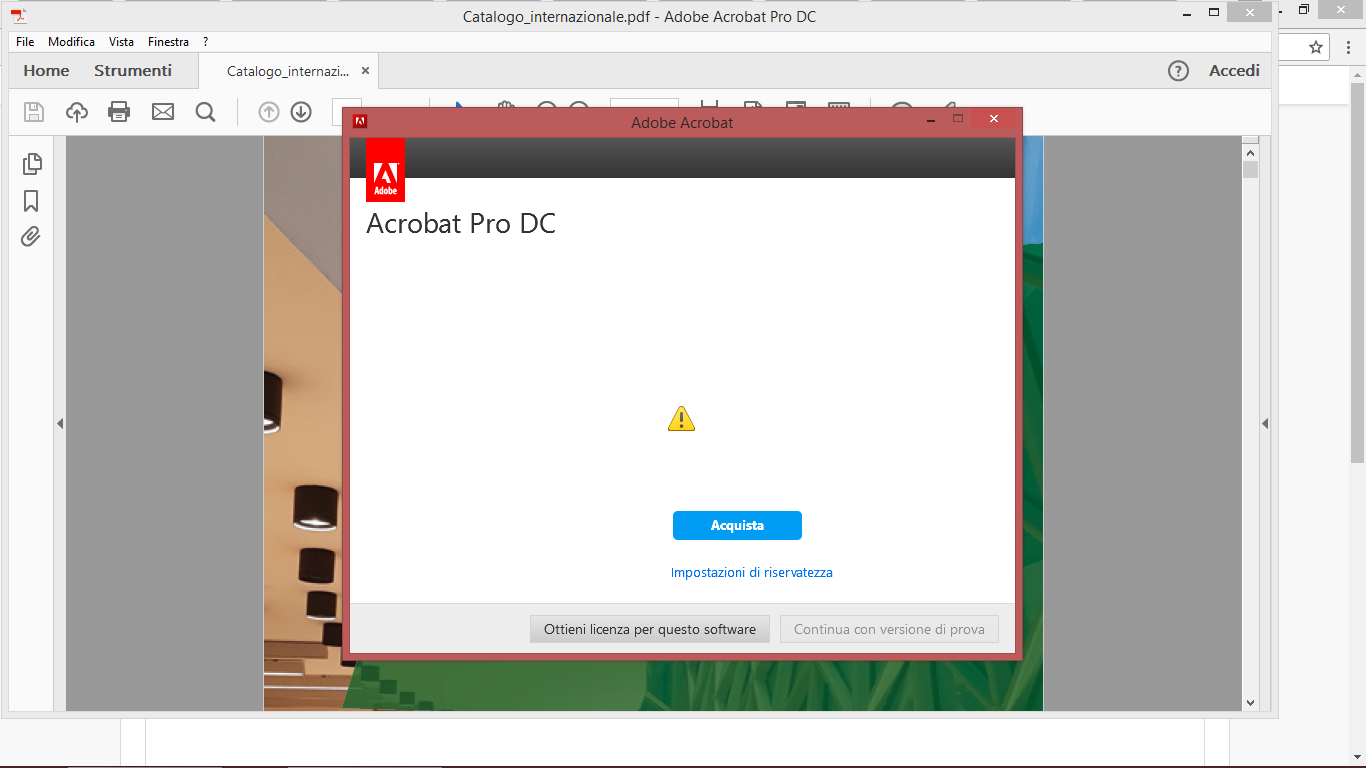Screen dimensions: 1366x768
Task: Click the help question mark icon
Action: click(x=1179, y=71)
